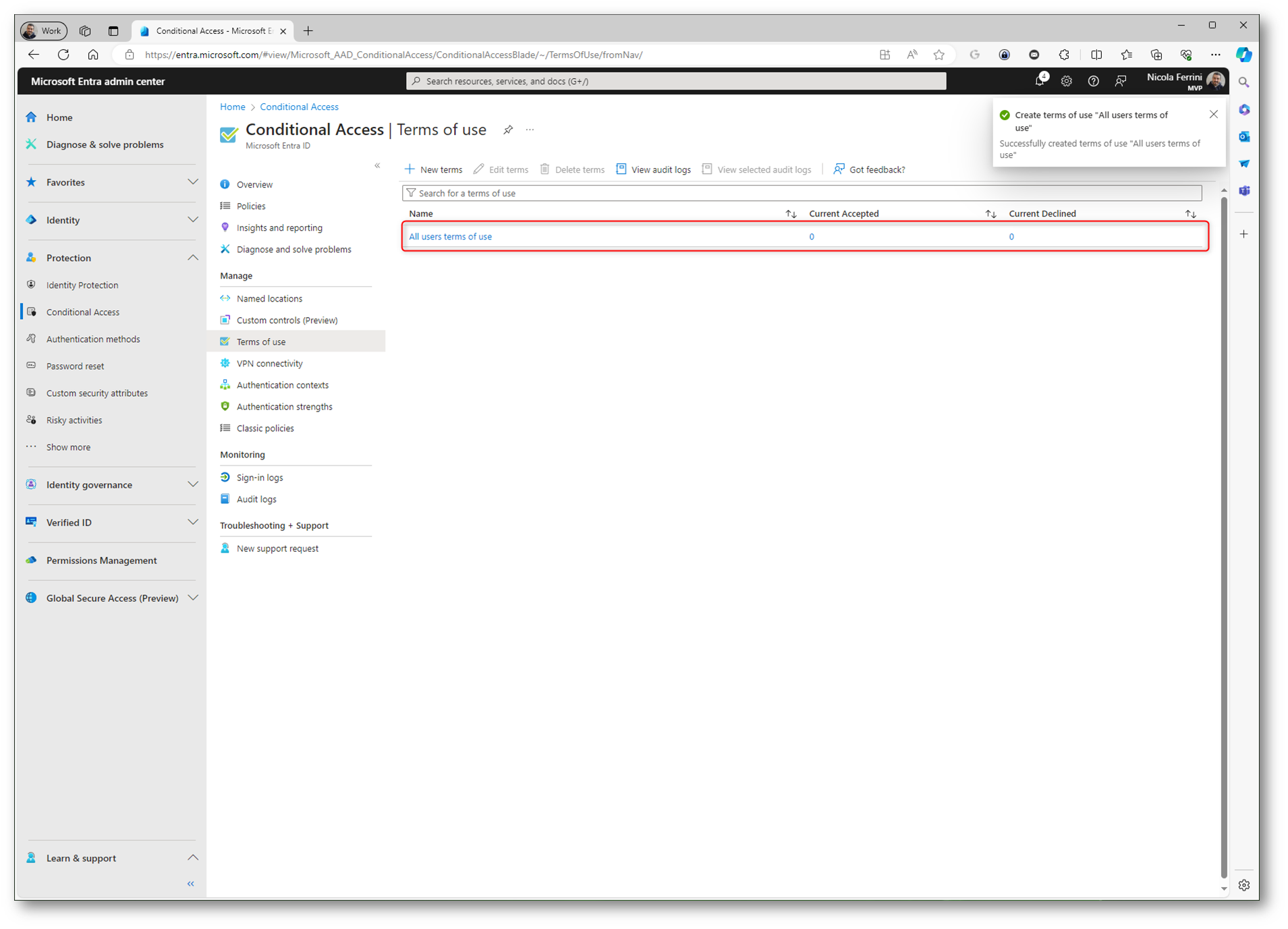Expand Global Secure Access (Preview)
Image resolution: width=1288 pixels, height=929 pixels.
click(x=192, y=598)
